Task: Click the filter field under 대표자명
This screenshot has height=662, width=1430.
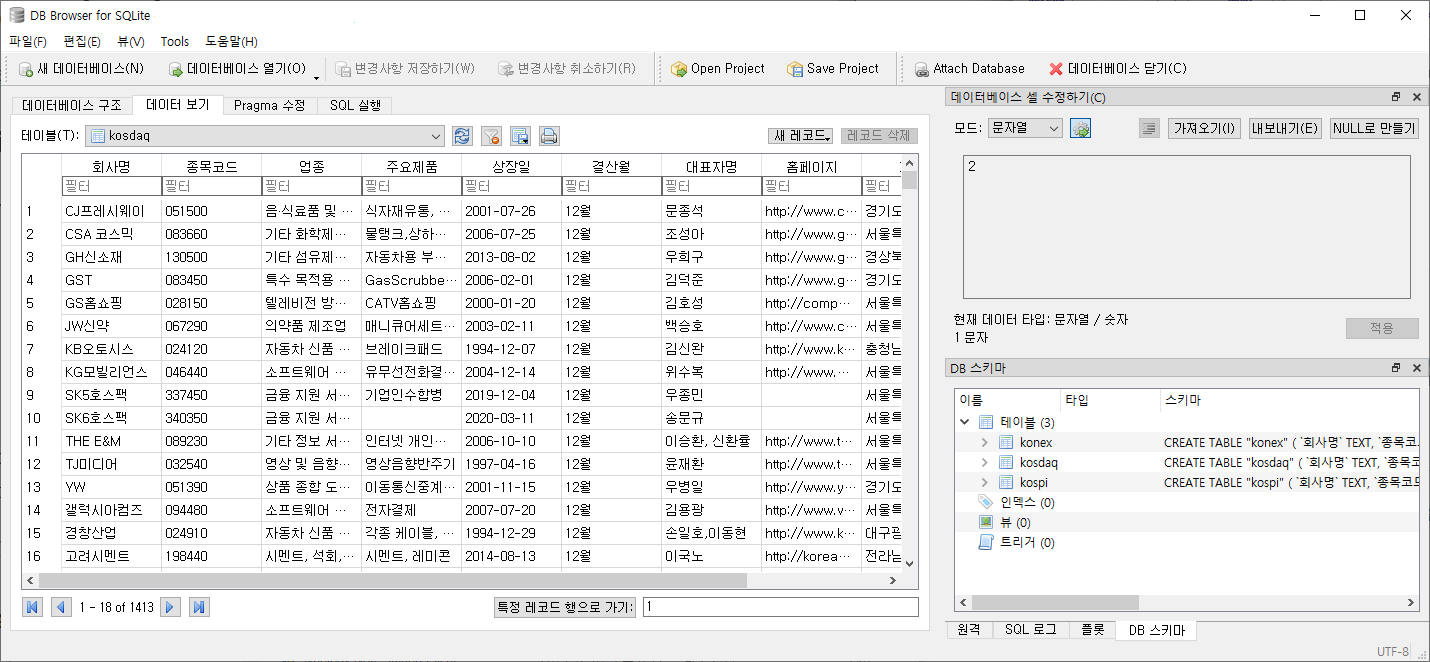Action: coord(711,186)
